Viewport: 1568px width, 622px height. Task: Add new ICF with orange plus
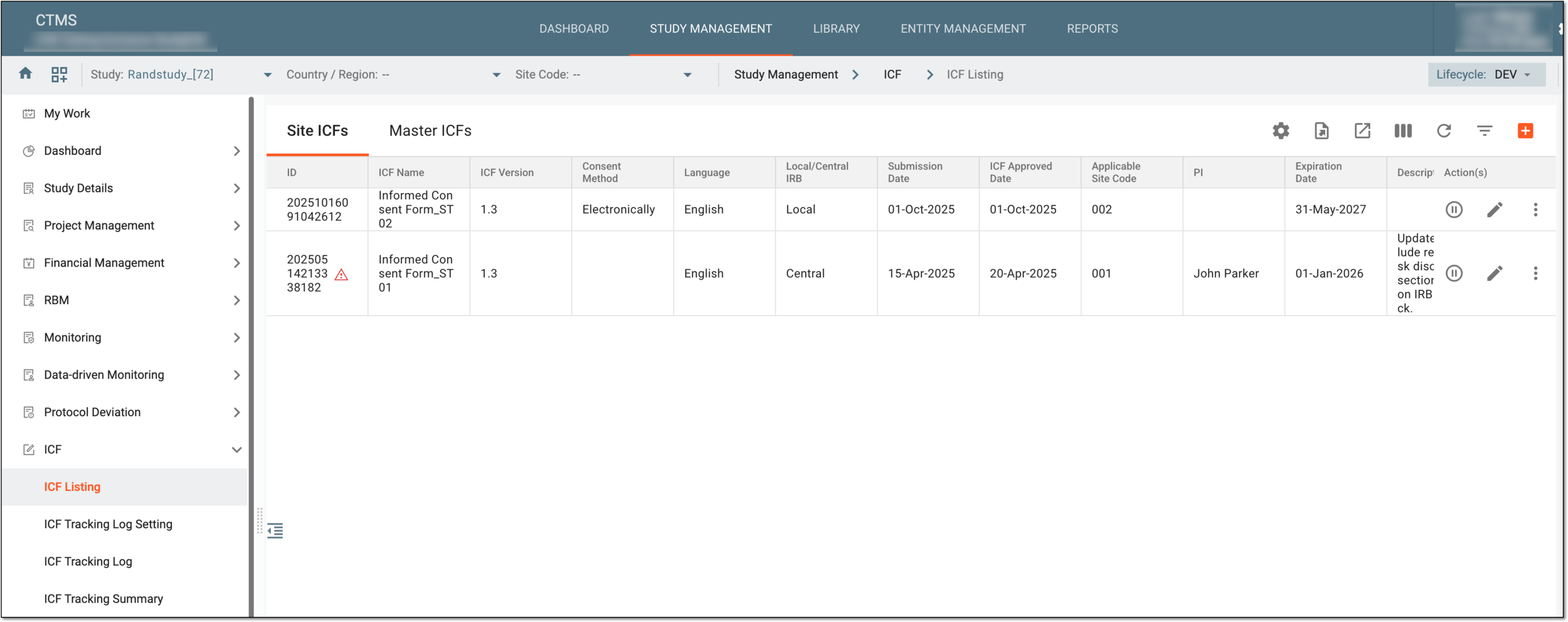pyautogui.click(x=1525, y=130)
